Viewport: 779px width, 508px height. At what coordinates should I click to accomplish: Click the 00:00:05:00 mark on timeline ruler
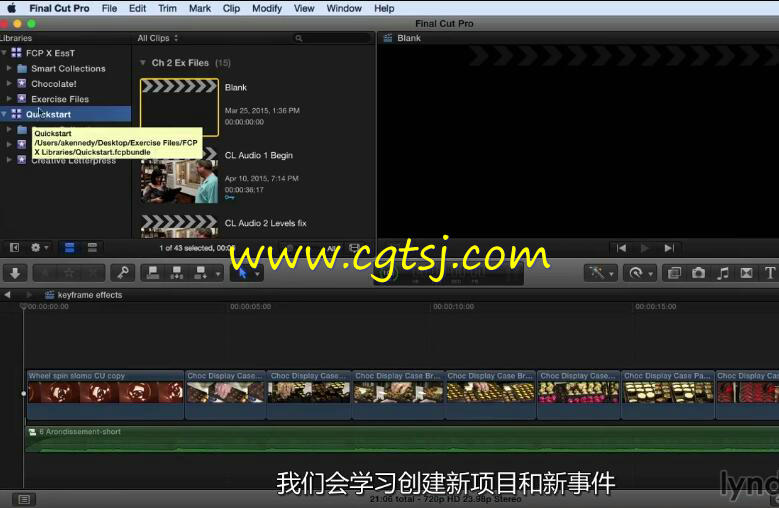(250, 307)
